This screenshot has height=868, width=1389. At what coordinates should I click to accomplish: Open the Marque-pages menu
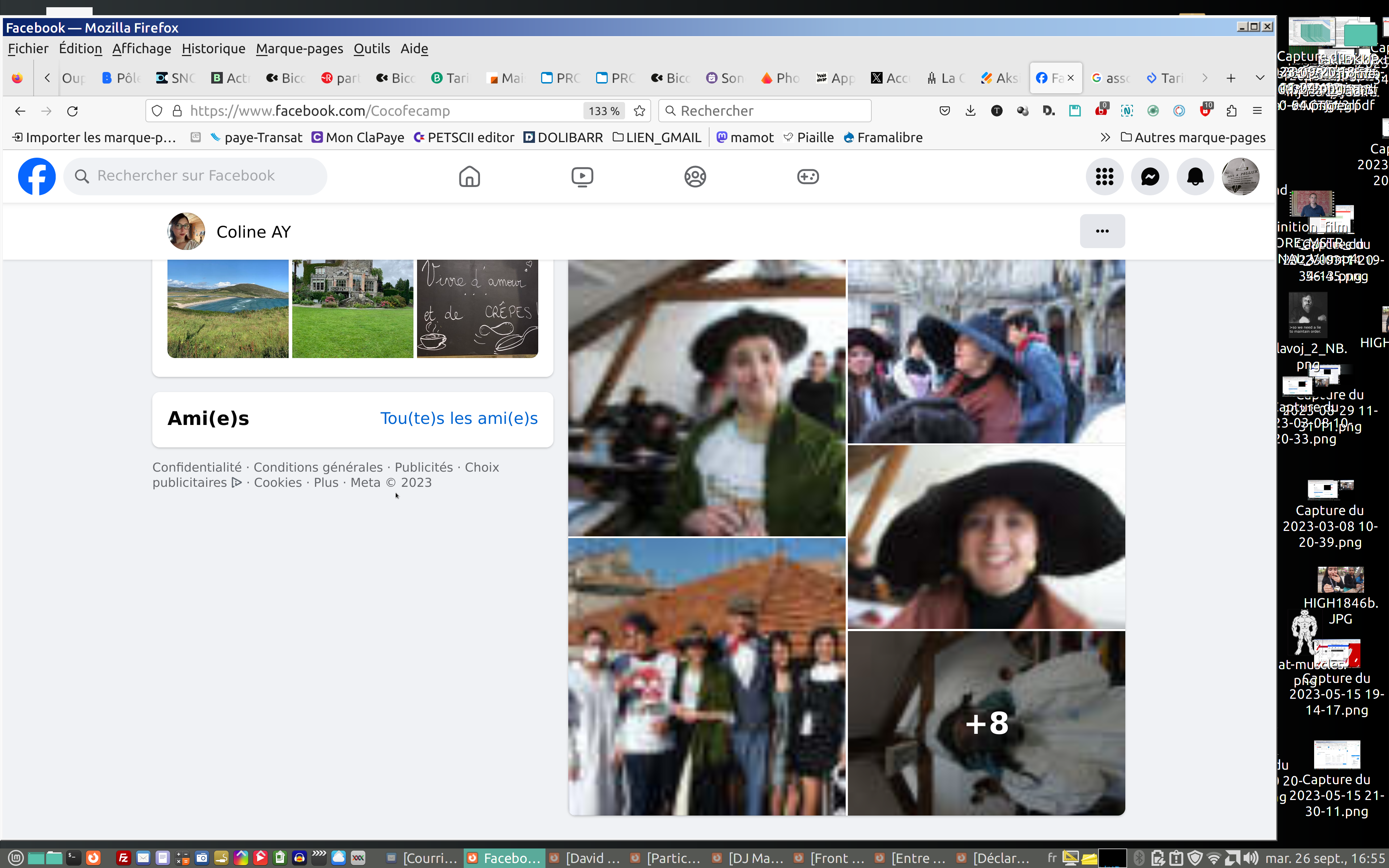(299, 49)
